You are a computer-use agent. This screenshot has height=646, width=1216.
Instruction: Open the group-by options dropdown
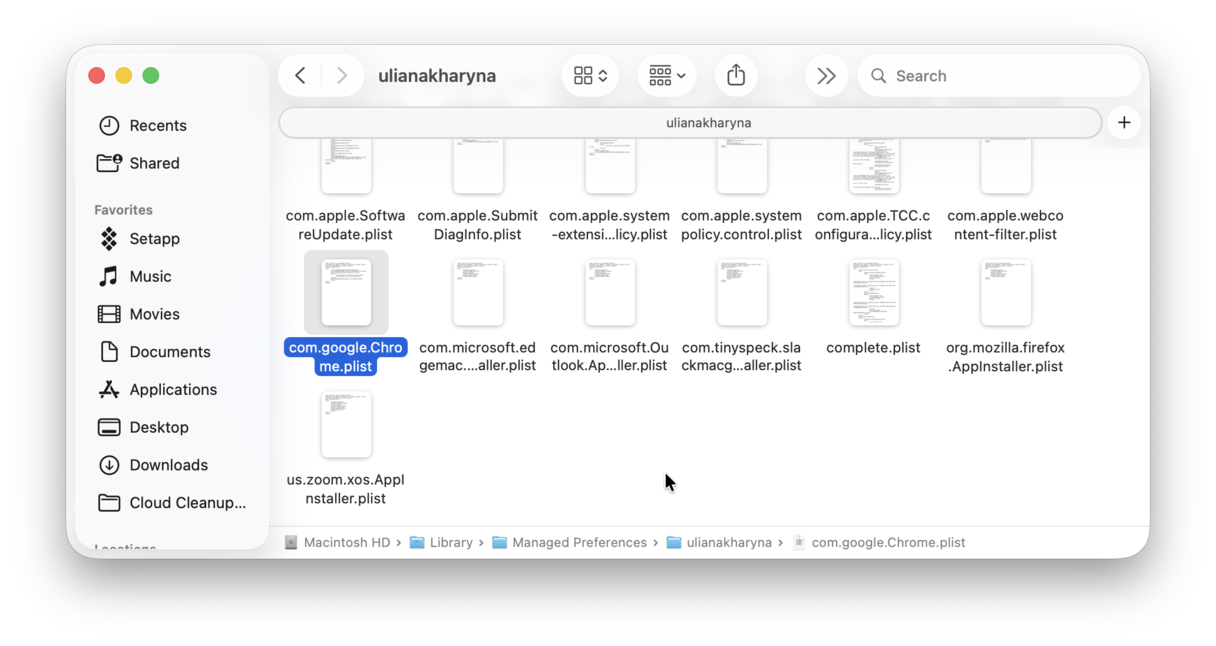click(x=667, y=76)
